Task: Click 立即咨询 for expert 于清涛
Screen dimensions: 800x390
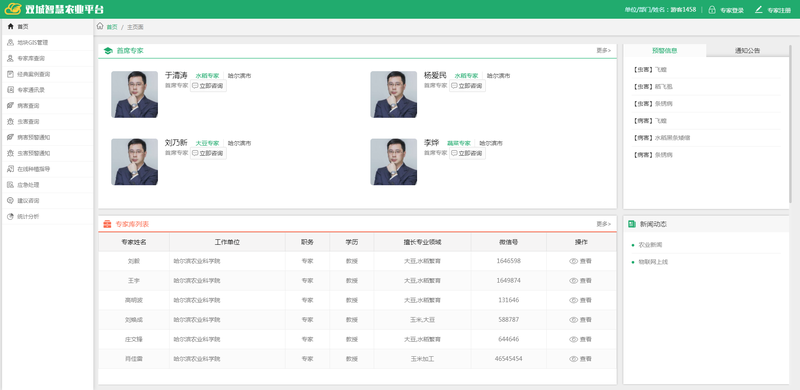Action: coord(208,86)
